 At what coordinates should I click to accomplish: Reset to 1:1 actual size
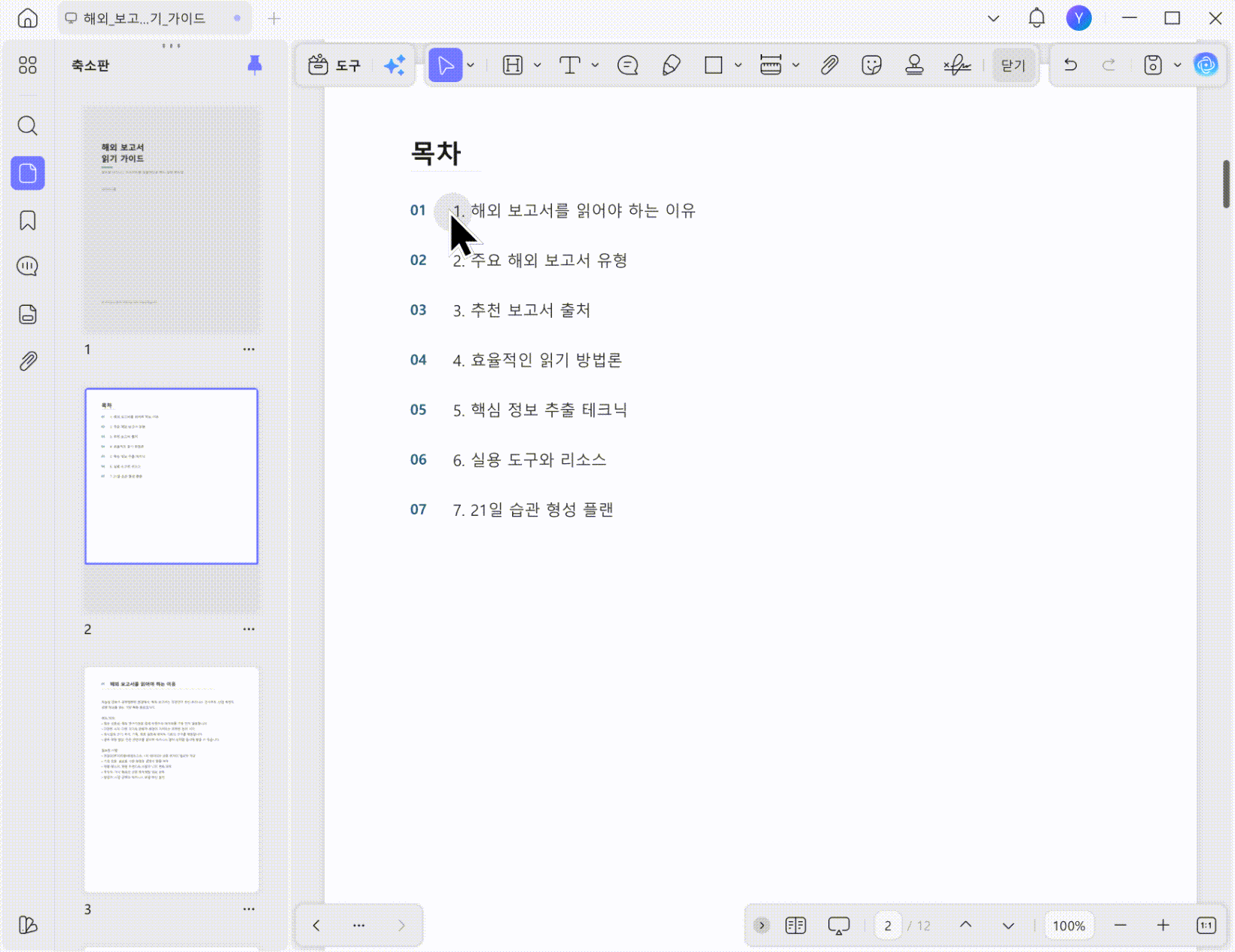1206,926
